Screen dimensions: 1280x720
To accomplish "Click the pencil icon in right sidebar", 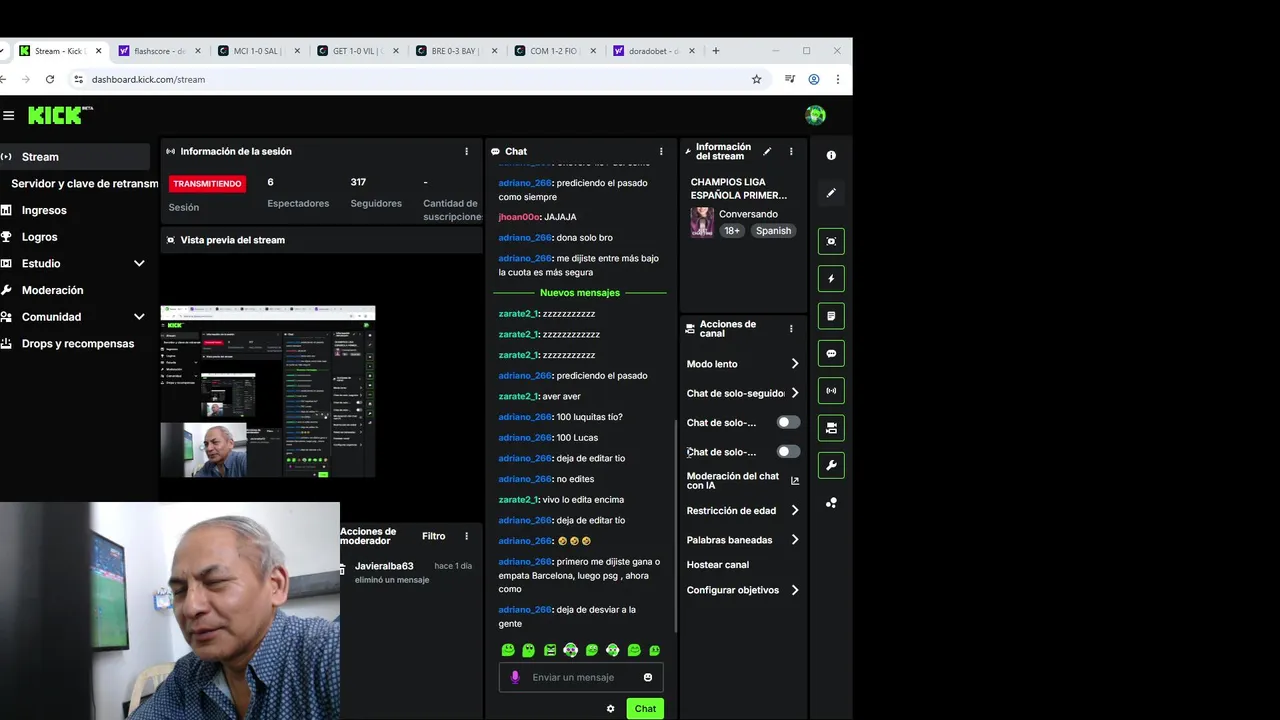I will pyautogui.click(x=831, y=193).
